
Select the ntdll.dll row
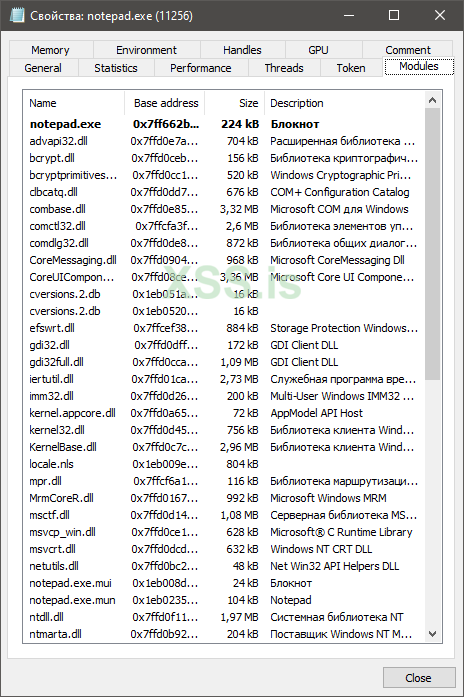224,617
